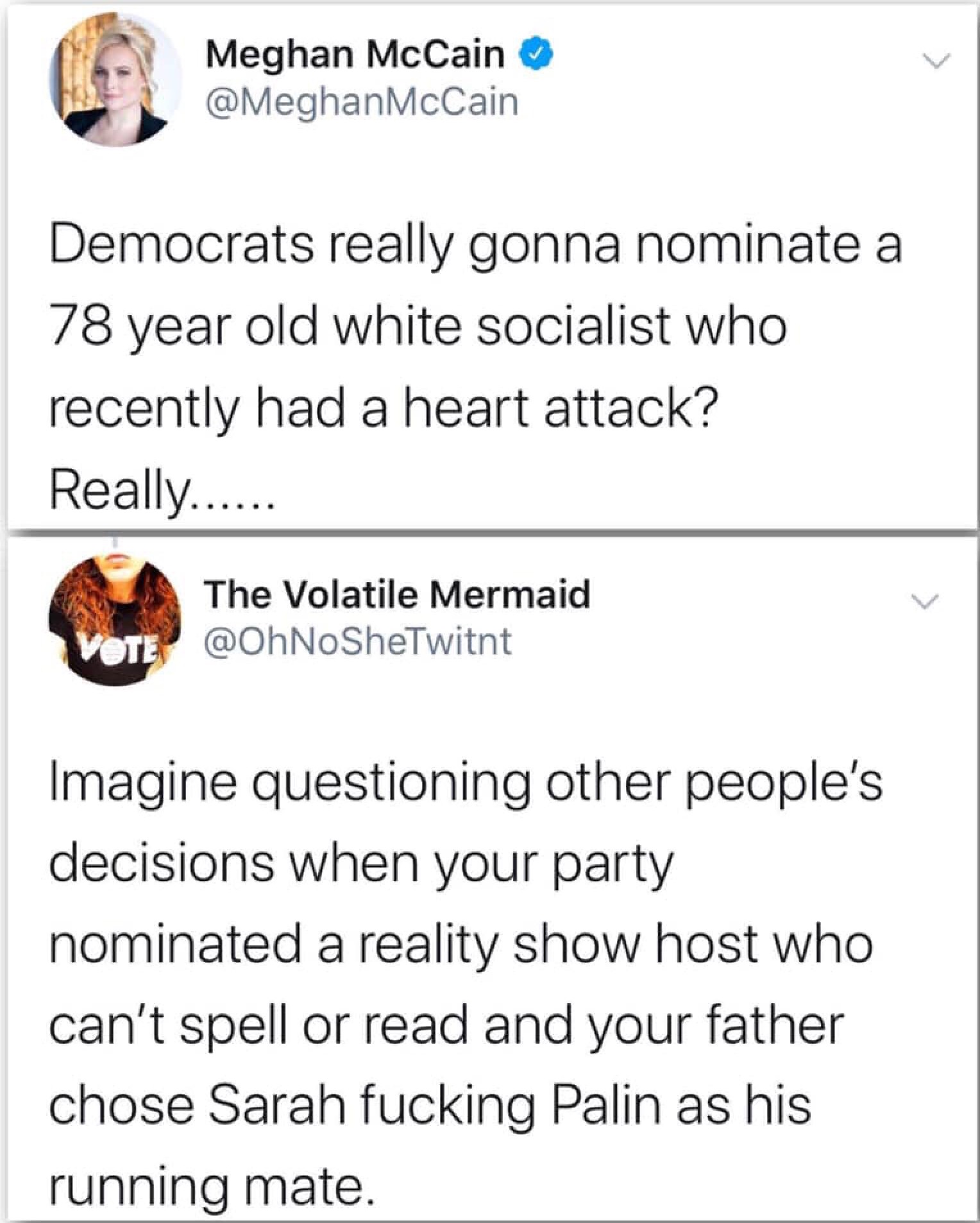980x1223 pixels.
Task: Click the @MeghanMcCain handle
Action: tap(361, 103)
